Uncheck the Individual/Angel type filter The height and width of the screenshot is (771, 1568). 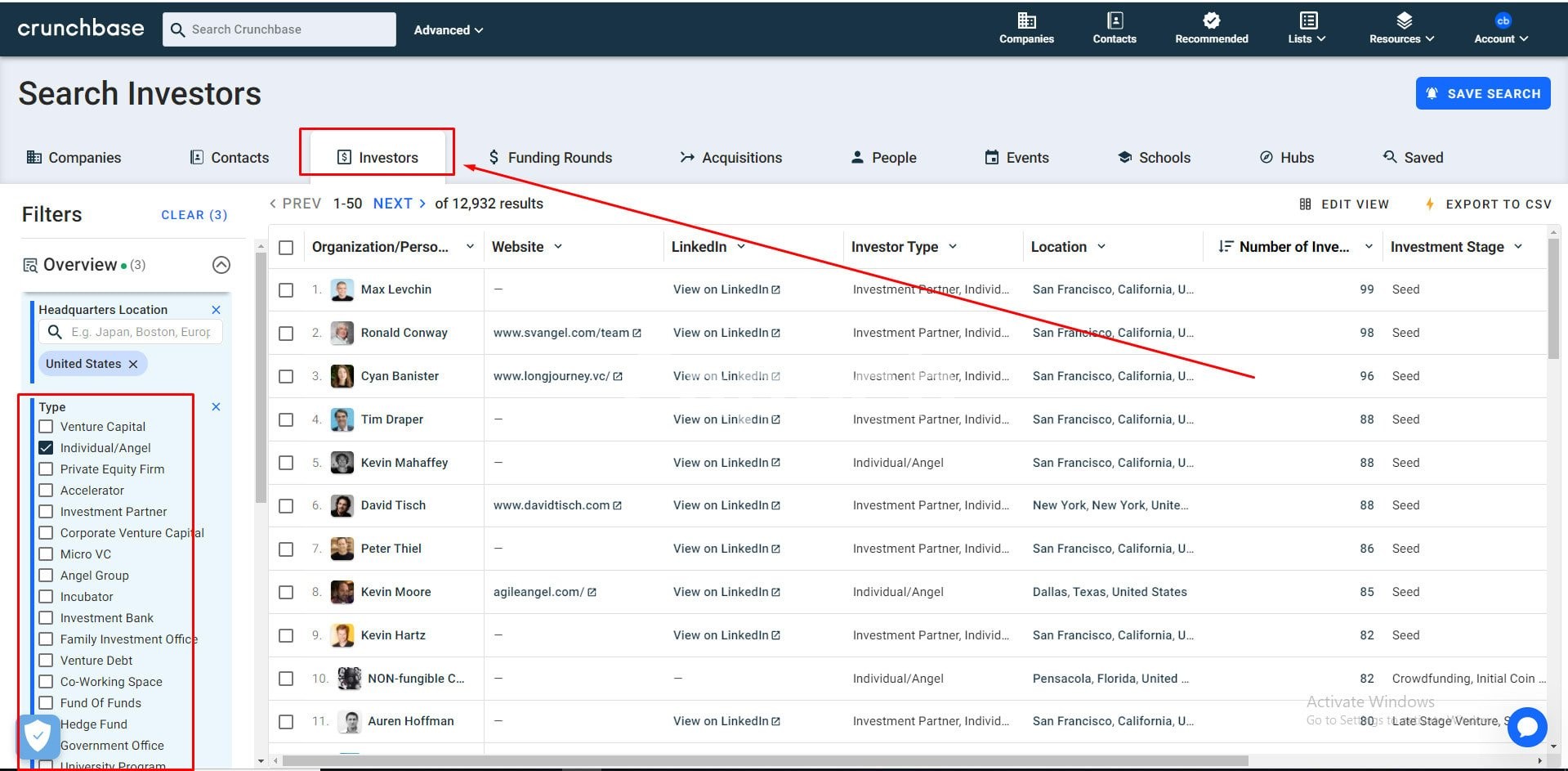pyautogui.click(x=46, y=448)
